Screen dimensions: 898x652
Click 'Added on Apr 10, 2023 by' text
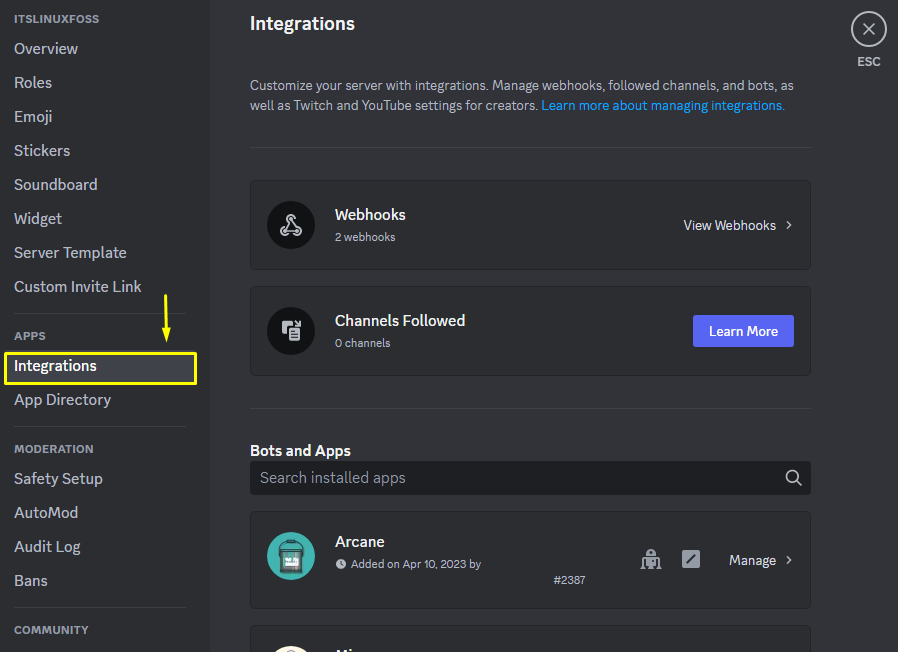tap(416, 564)
